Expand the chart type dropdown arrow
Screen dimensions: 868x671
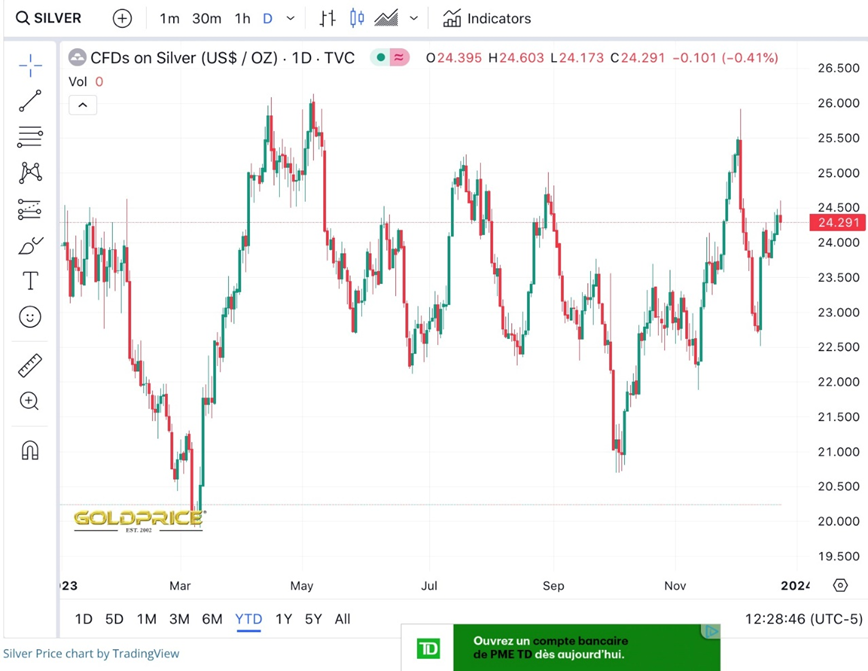pyautogui.click(x=414, y=18)
